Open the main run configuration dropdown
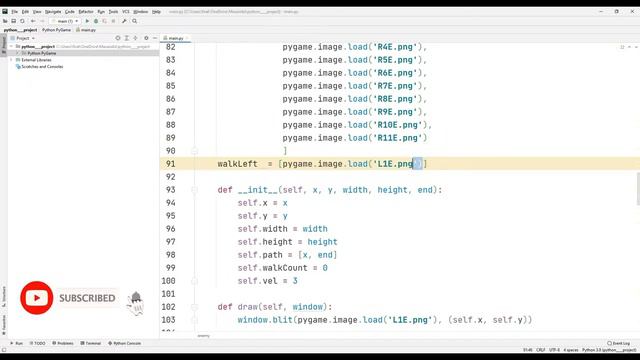The width and height of the screenshot is (640, 360). pos(65,21)
